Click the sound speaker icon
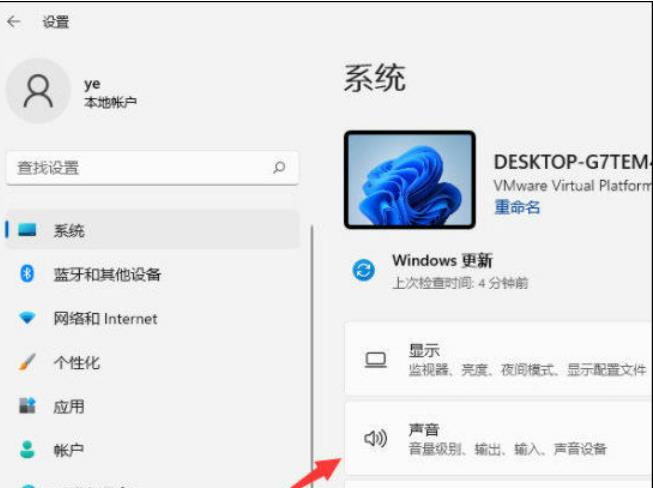 376,438
